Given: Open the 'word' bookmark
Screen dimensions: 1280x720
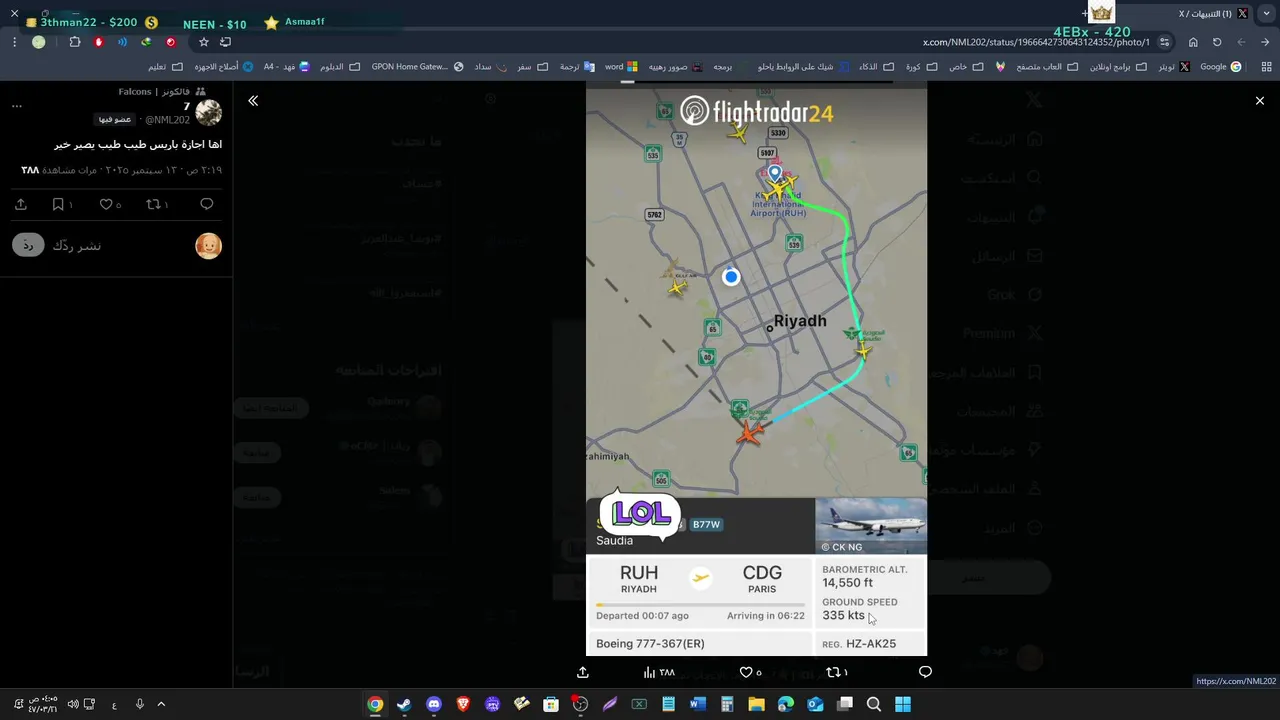Looking at the screenshot, I should pos(621,67).
